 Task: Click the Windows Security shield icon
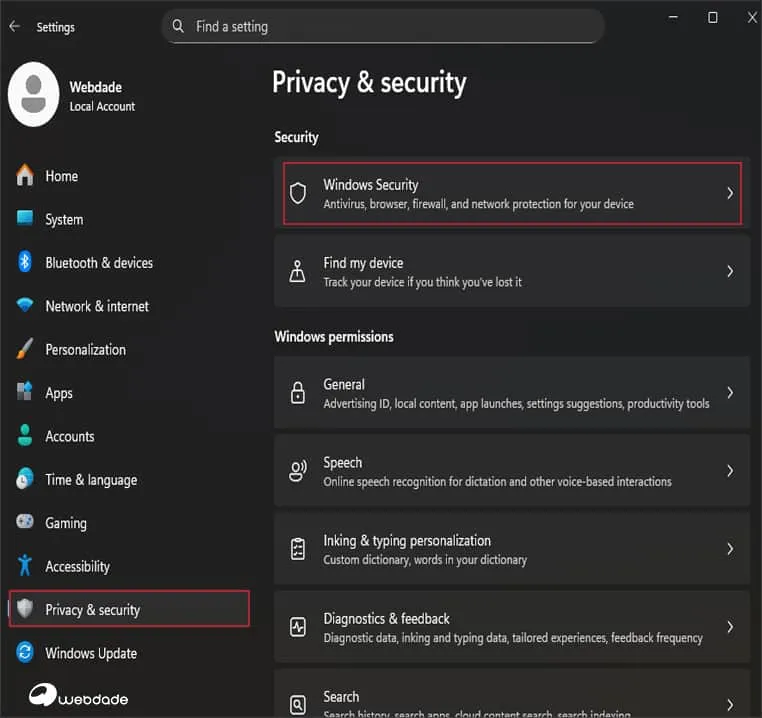(298, 193)
